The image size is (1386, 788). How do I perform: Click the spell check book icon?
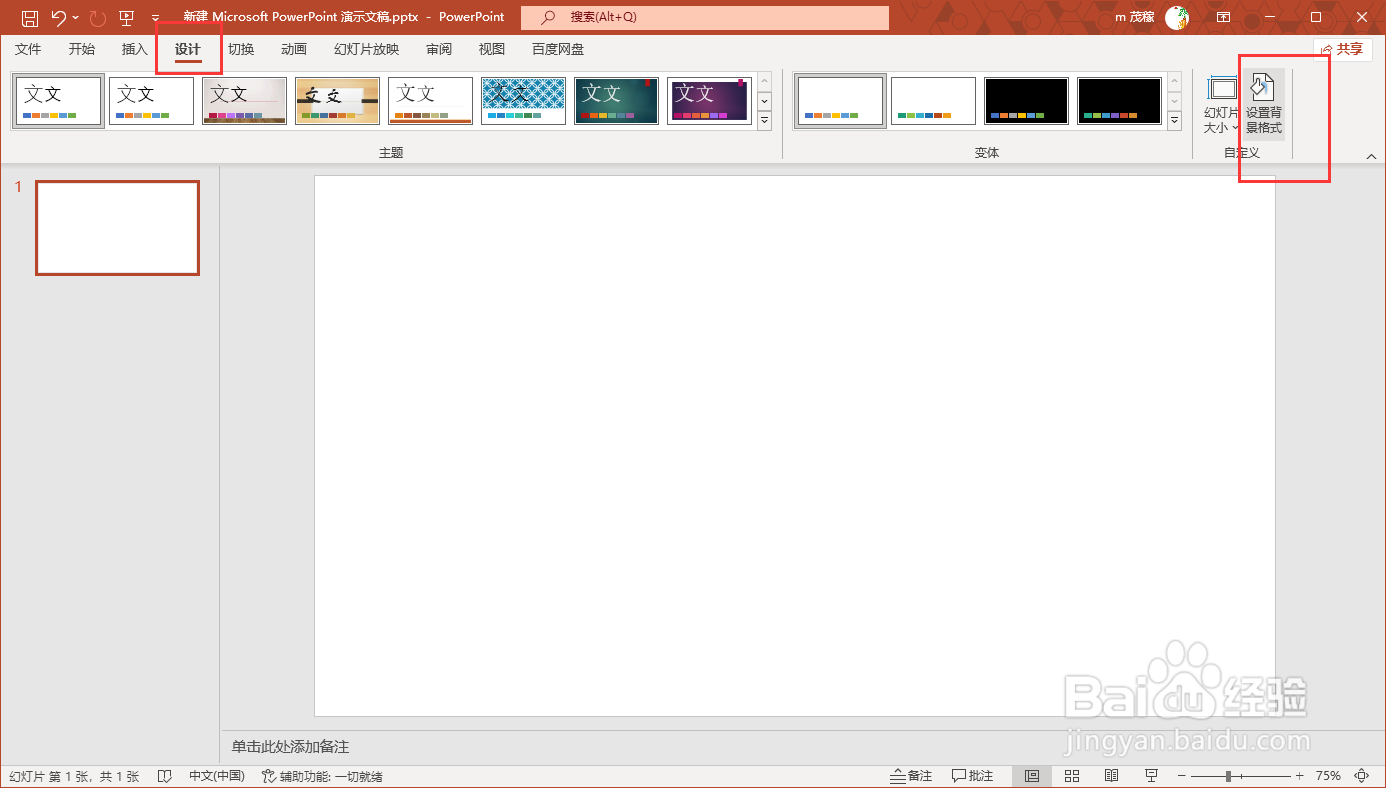(166, 776)
